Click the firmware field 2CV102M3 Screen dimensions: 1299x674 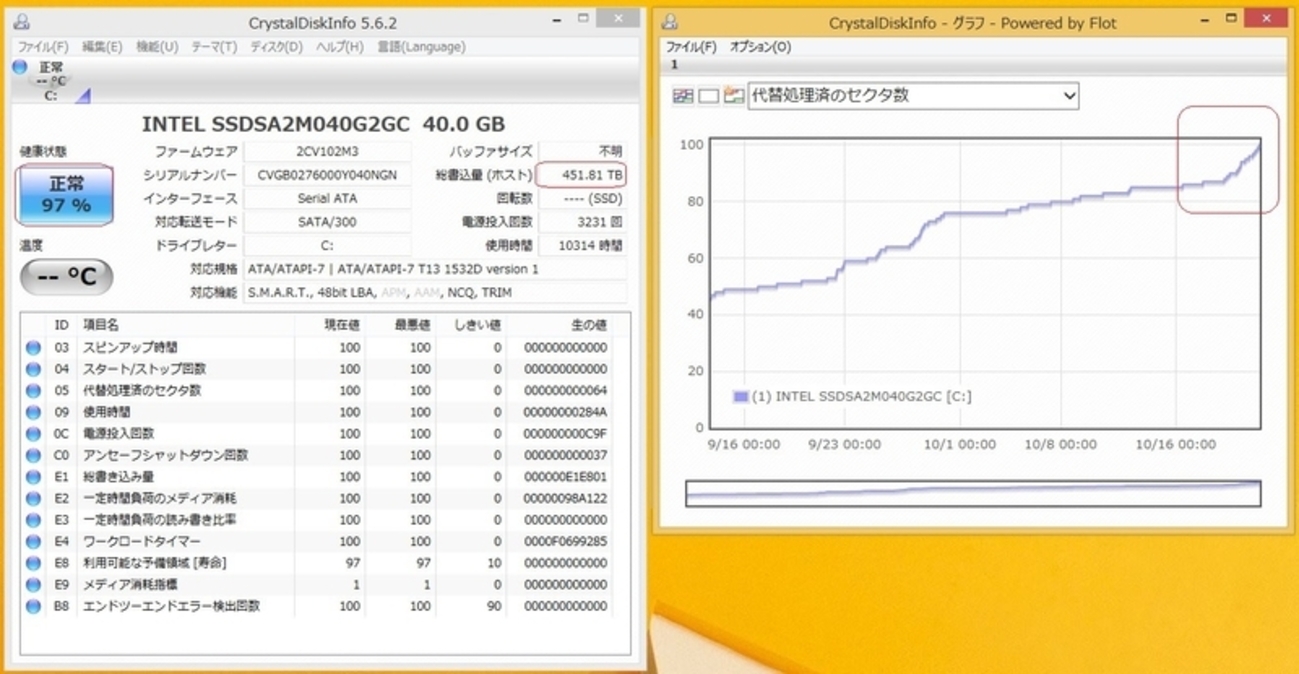[327, 151]
